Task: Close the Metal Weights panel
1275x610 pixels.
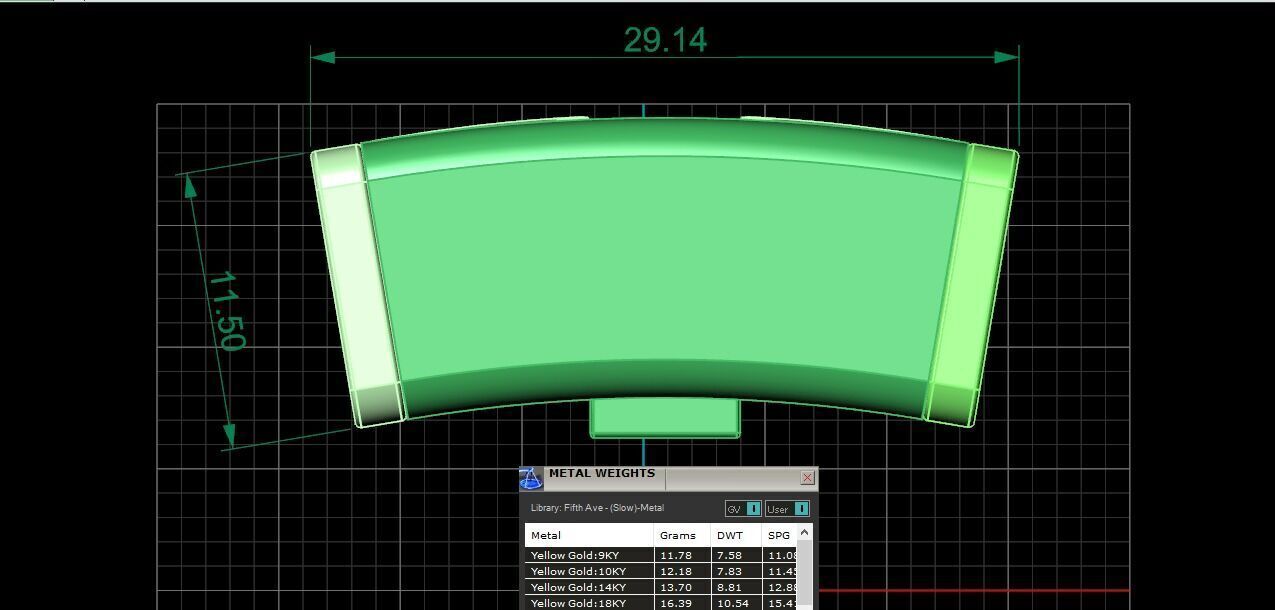Action: pos(807,478)
